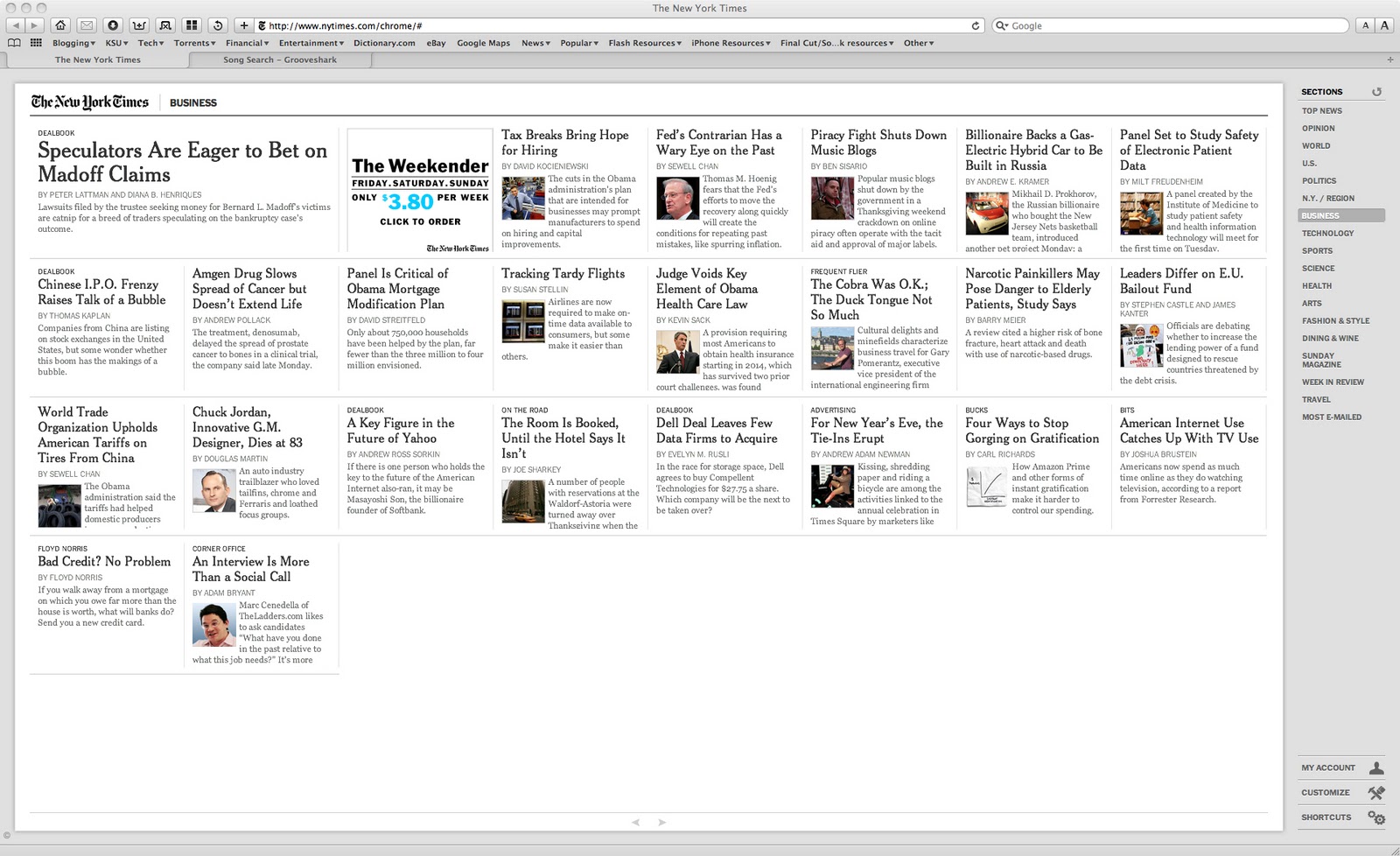This screenshot has height=856, width=1400.
Task: Click The New York Times logo
Action: pyautogui.click(x=90, y=102)
